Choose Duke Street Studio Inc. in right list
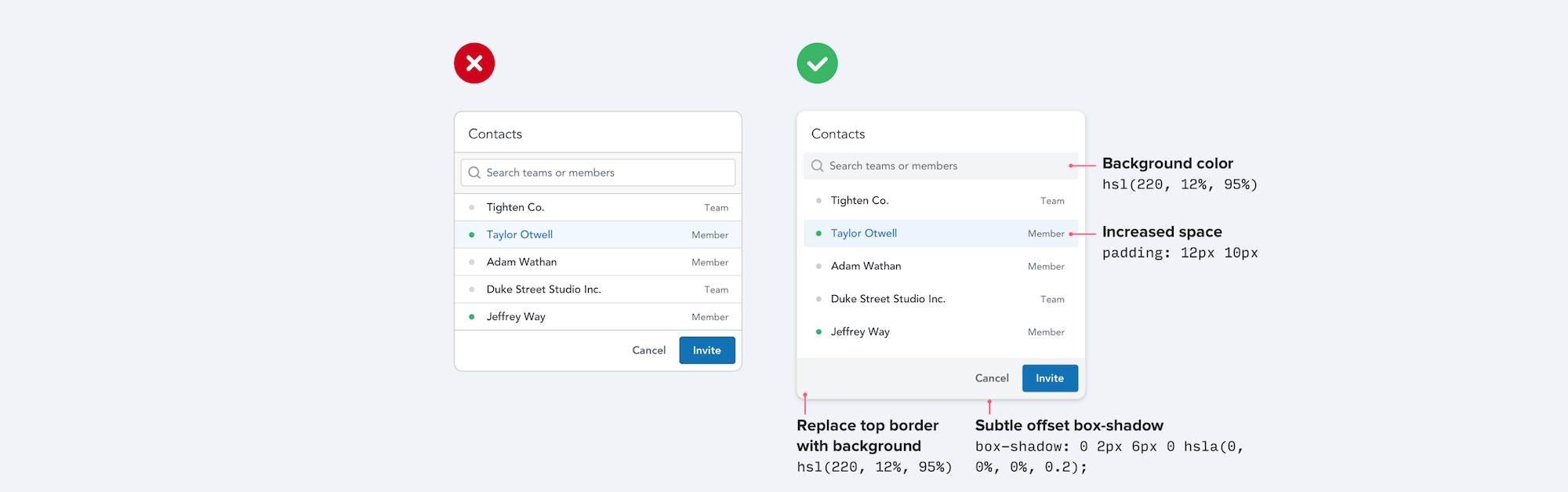 coord(888,299)
